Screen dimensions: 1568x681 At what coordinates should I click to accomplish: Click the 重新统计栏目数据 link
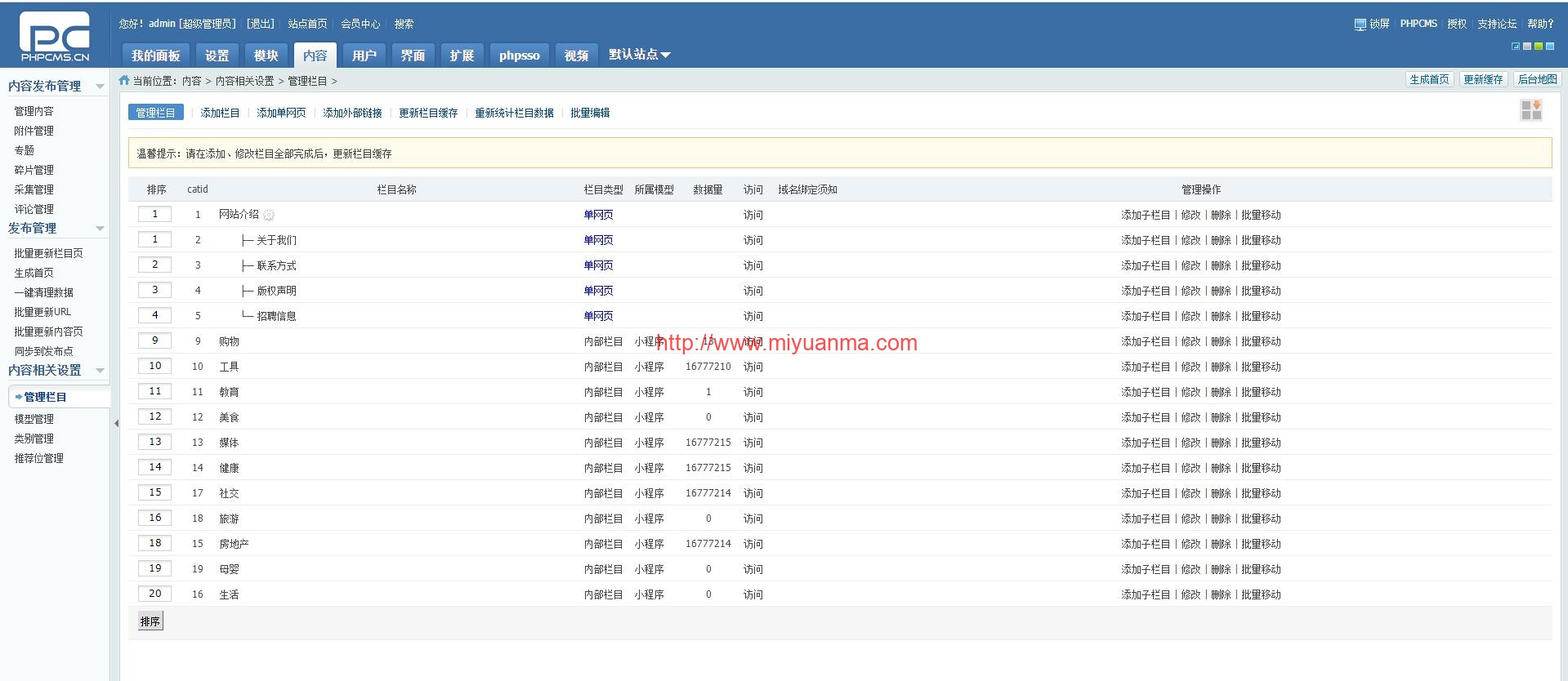tap(514, 113)
